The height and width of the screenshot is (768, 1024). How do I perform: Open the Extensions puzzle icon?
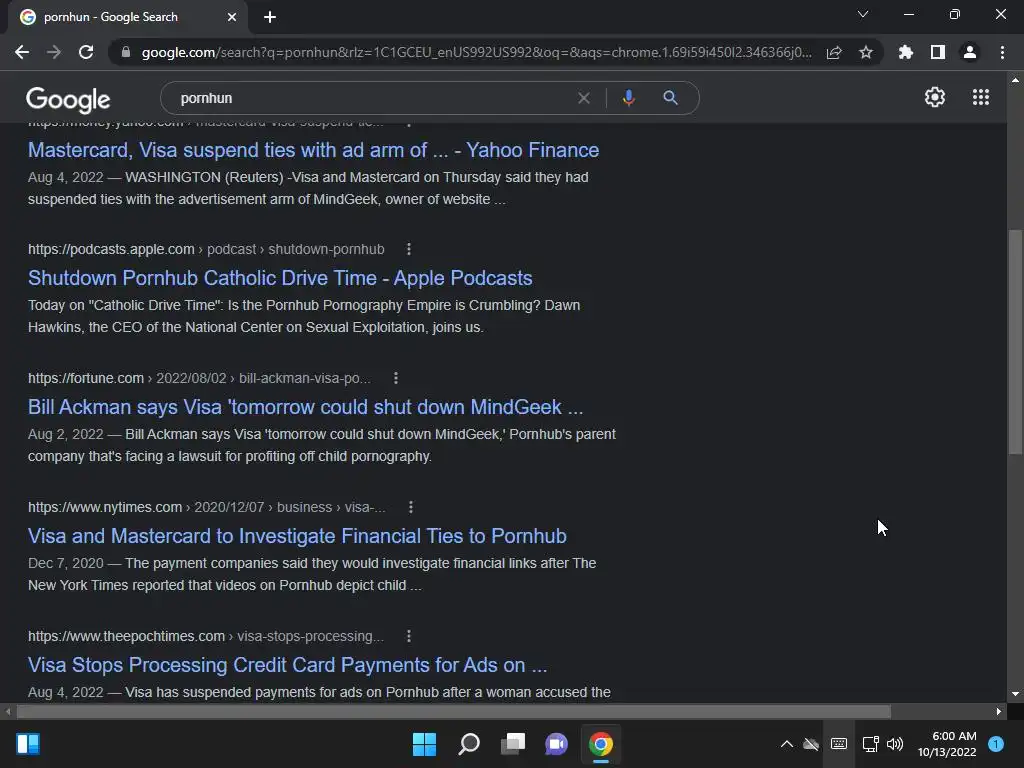point(906,52)
